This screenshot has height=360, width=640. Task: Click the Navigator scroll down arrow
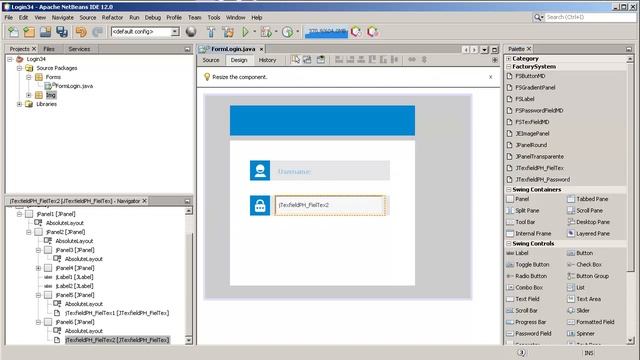[x=189, y=340]
